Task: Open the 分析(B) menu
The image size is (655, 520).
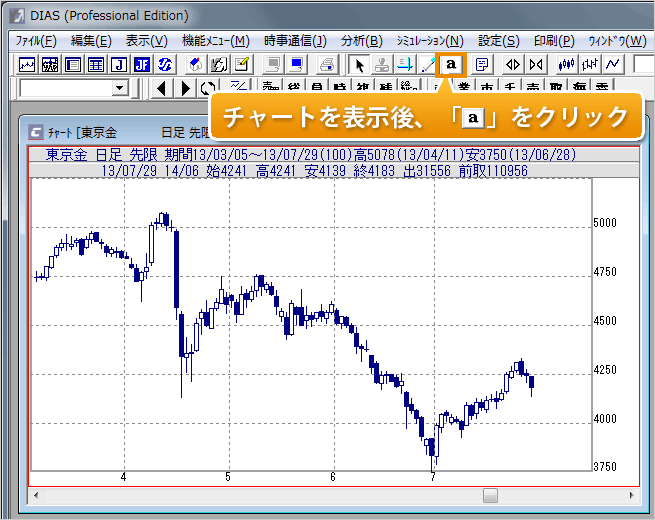Action: (361, 41)
